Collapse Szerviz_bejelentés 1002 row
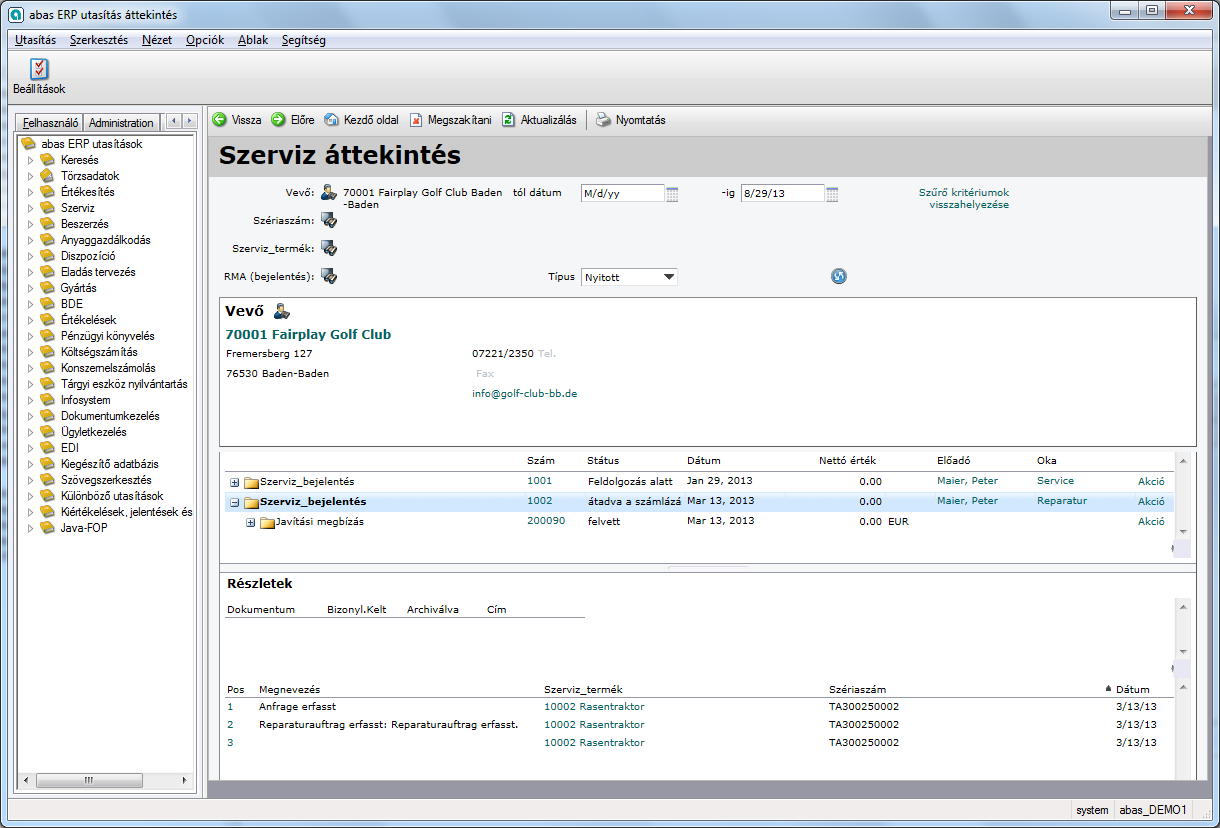1220x828 pixels. 234,502
